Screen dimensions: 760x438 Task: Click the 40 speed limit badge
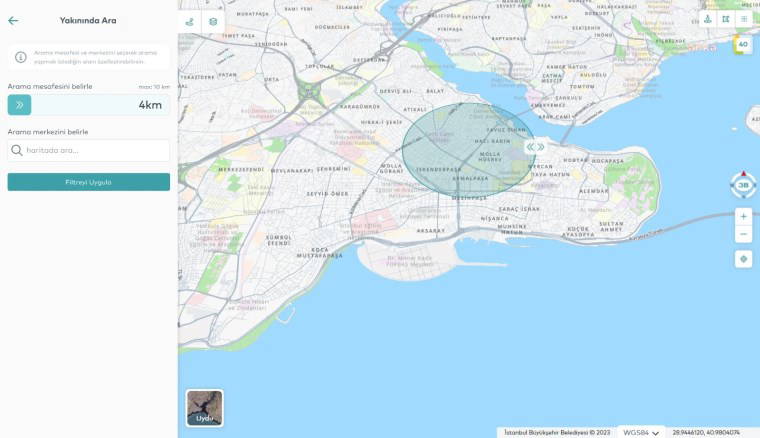coord(742,44)
